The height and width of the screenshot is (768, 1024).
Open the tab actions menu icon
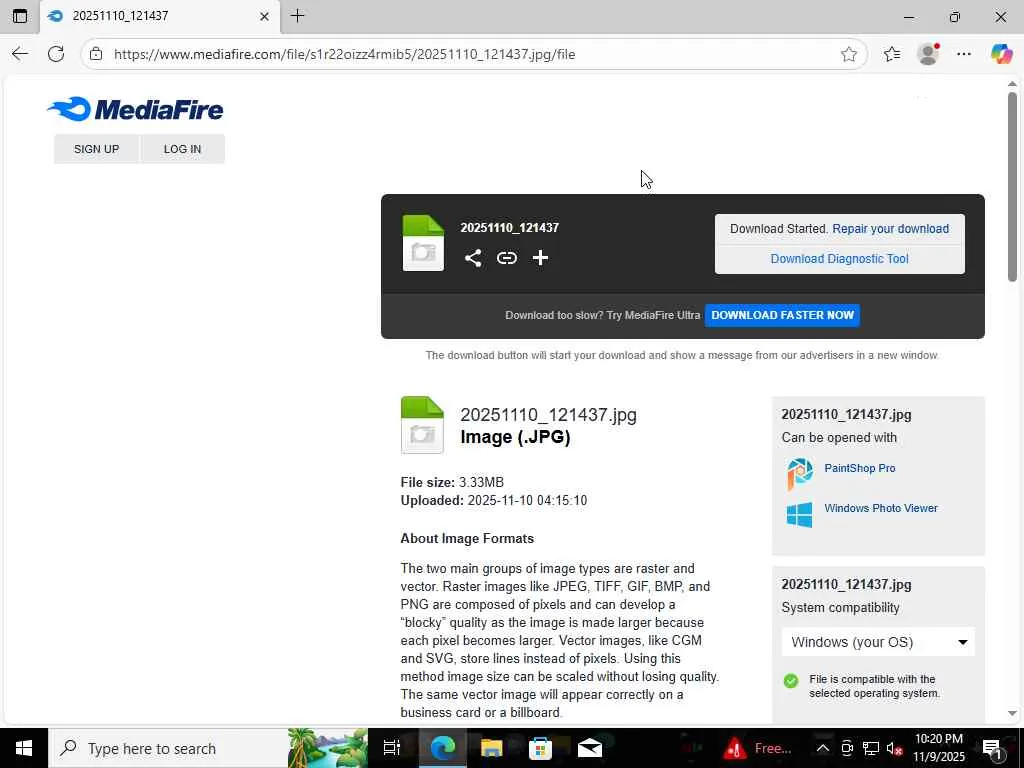(20, 16)
